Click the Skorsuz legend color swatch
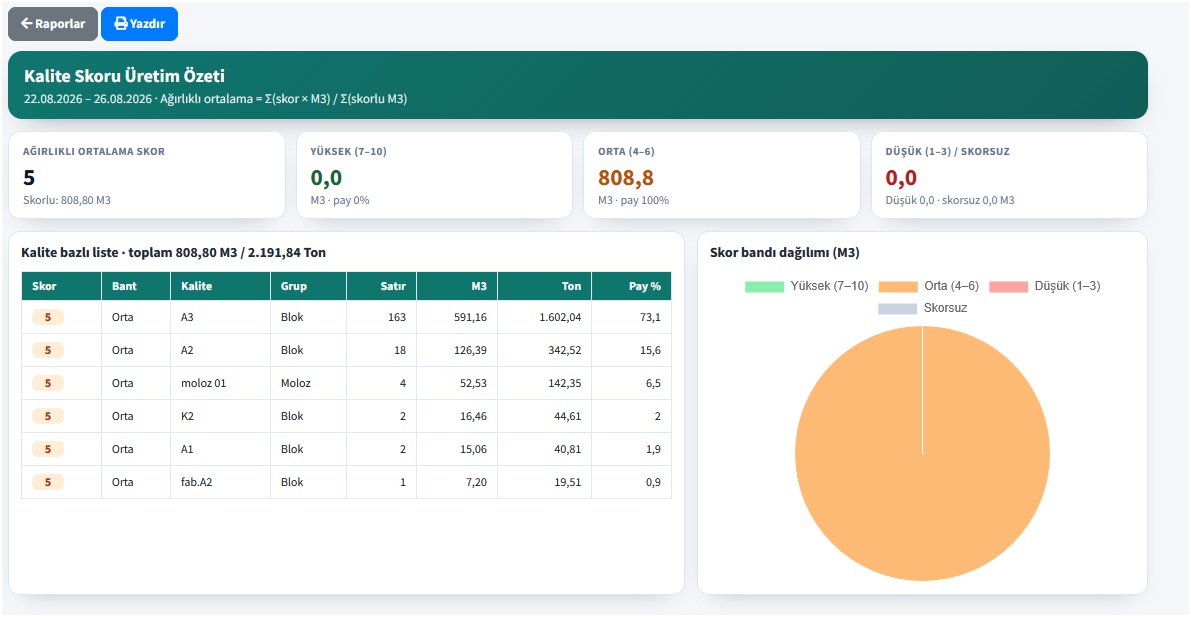The height and width of the screenshot is (617, 1191). click(898, 308)
